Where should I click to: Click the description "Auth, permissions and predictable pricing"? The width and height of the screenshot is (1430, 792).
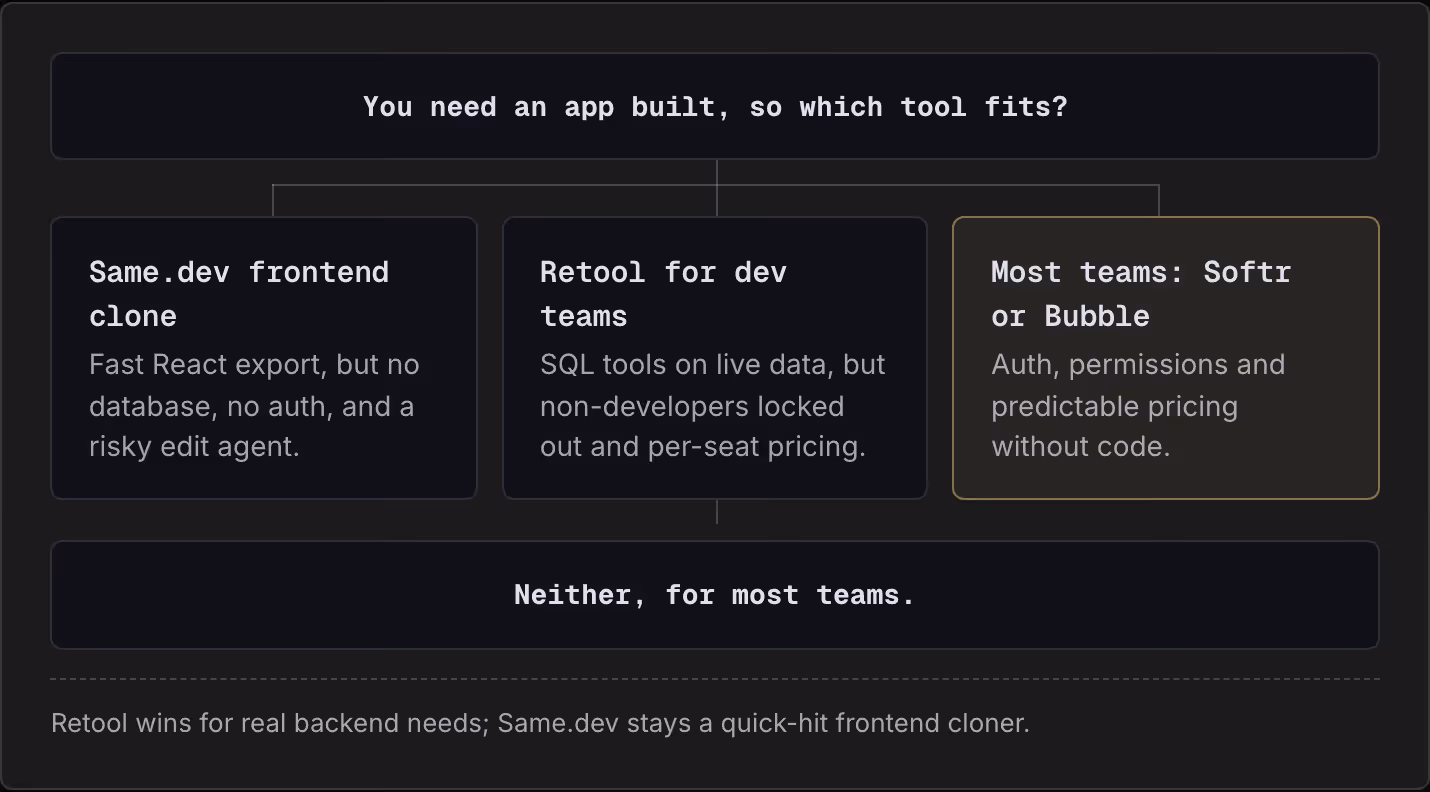(x=1138, y=405)
